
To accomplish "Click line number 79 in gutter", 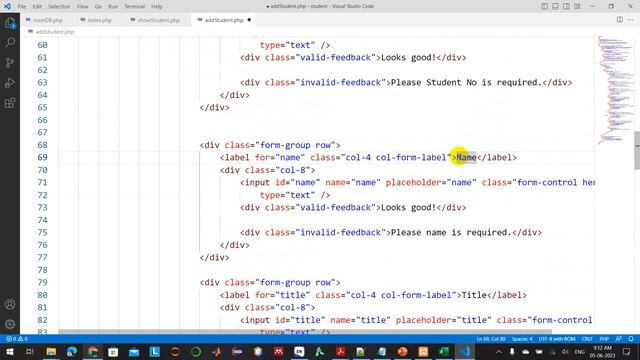I will pyautogui.click(x=42, y=282).
